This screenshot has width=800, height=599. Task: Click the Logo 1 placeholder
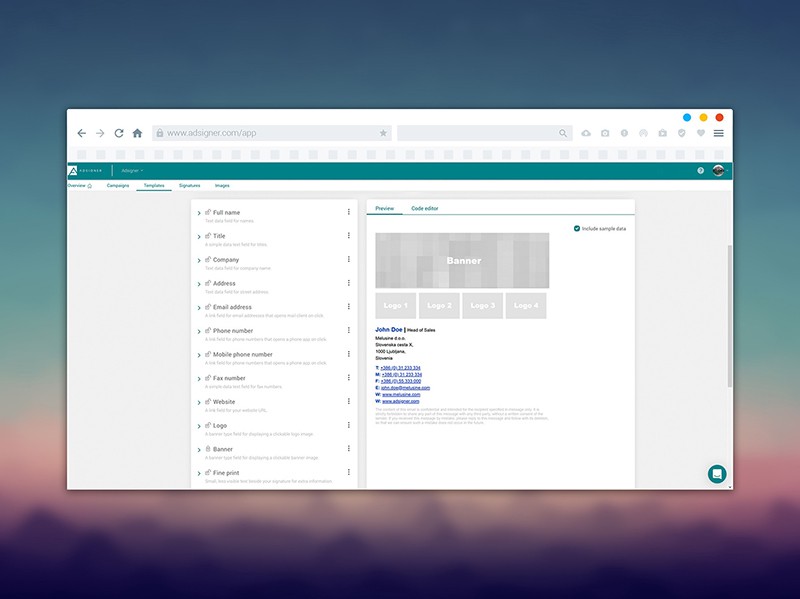(396, 306)
